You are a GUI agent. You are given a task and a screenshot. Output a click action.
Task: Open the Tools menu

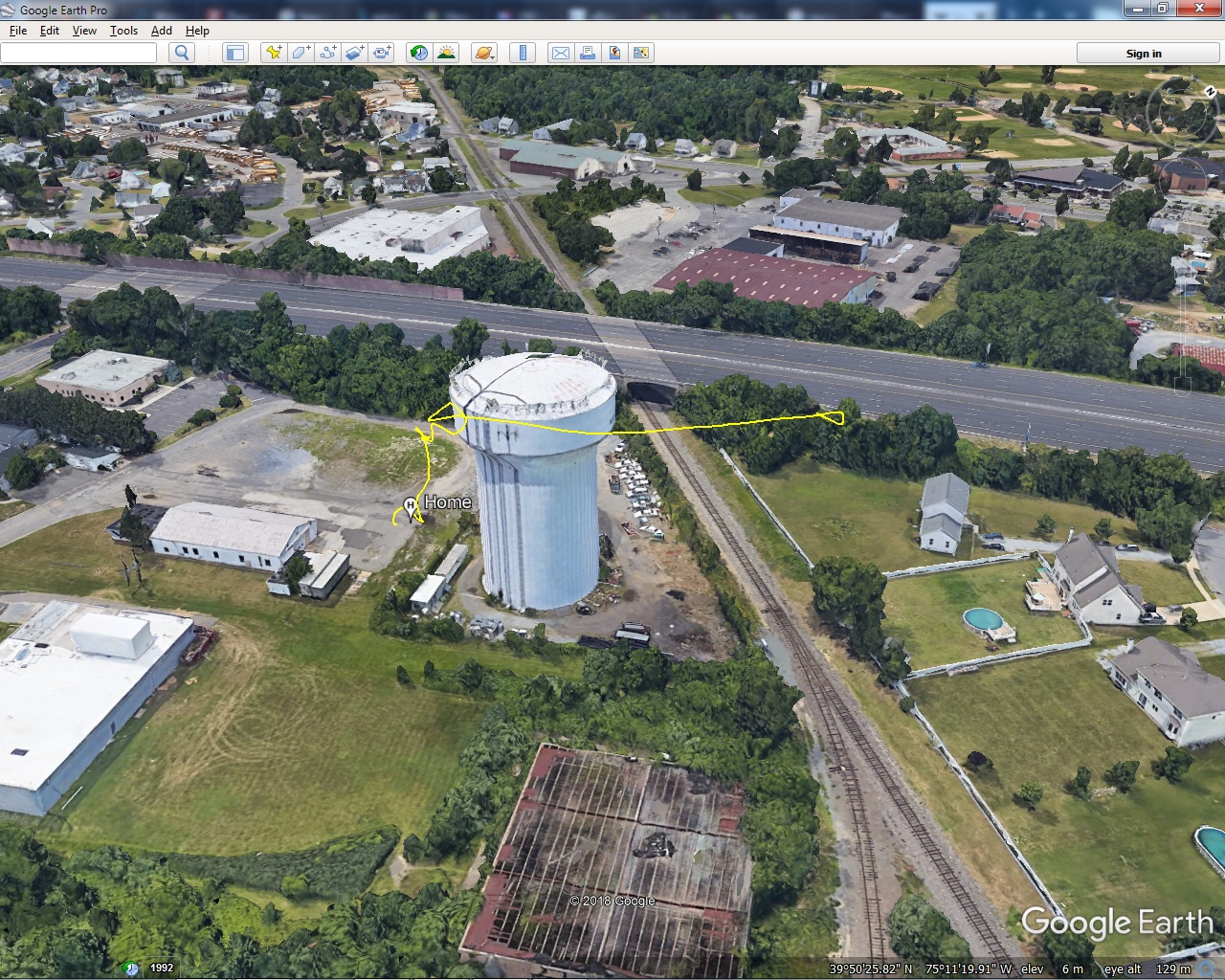pos(123,30)
